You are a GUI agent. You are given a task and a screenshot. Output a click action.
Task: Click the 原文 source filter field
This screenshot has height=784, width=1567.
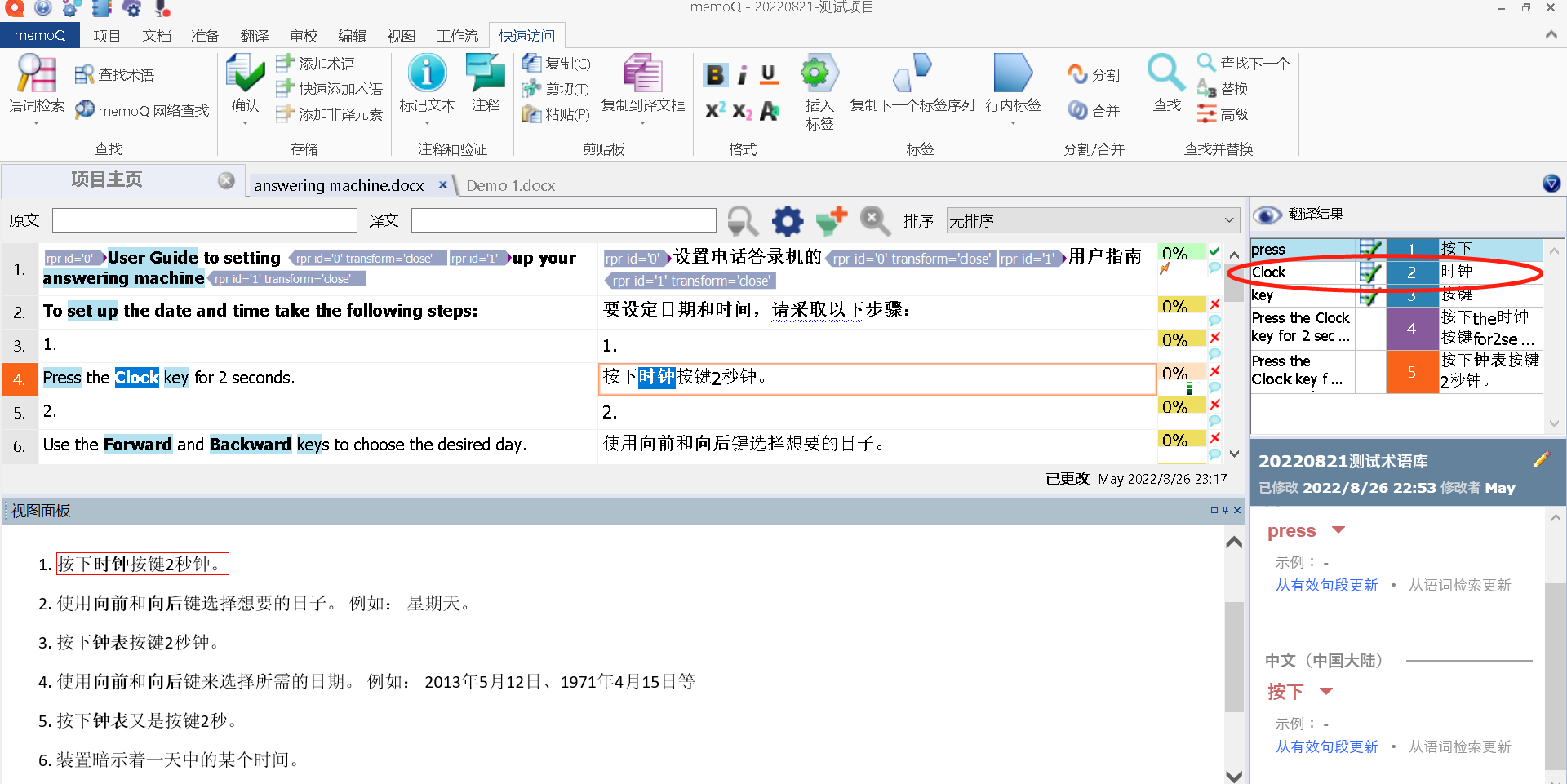point(204,220)
